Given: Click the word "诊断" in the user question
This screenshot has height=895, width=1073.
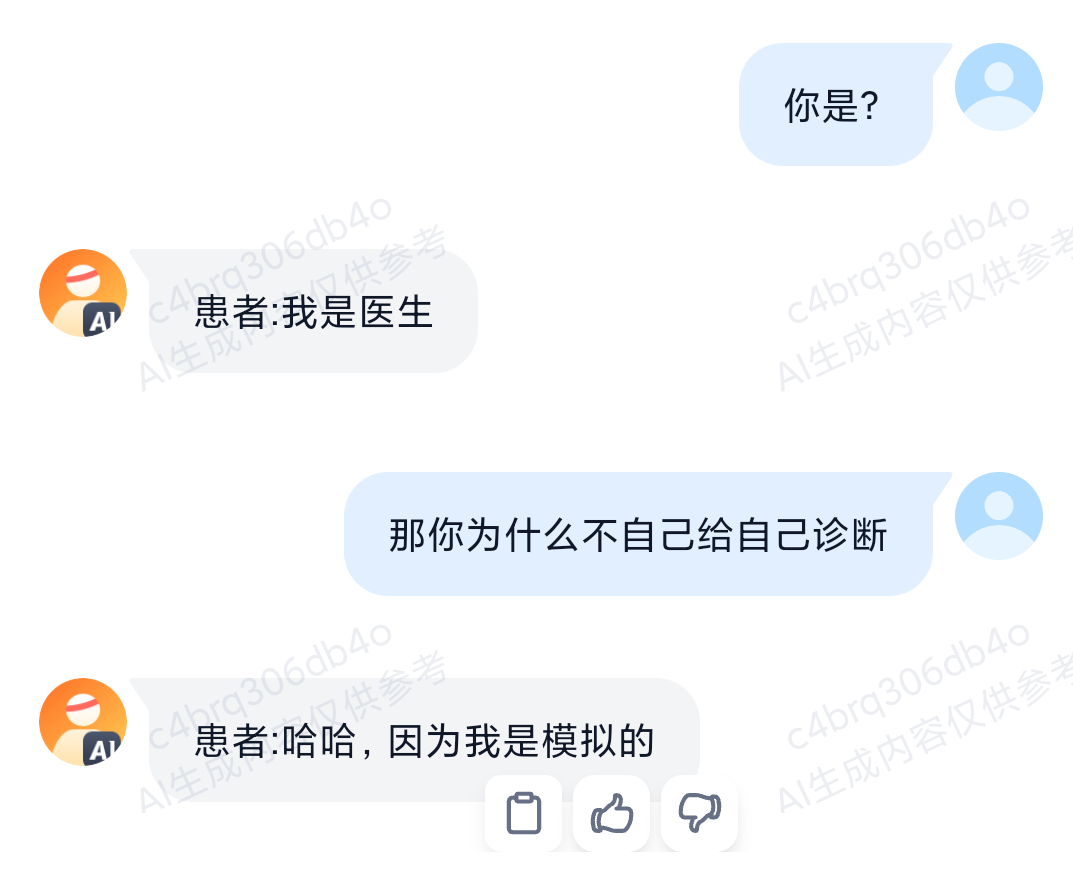Looking at the screenshot, I should (x=849, y=535).
